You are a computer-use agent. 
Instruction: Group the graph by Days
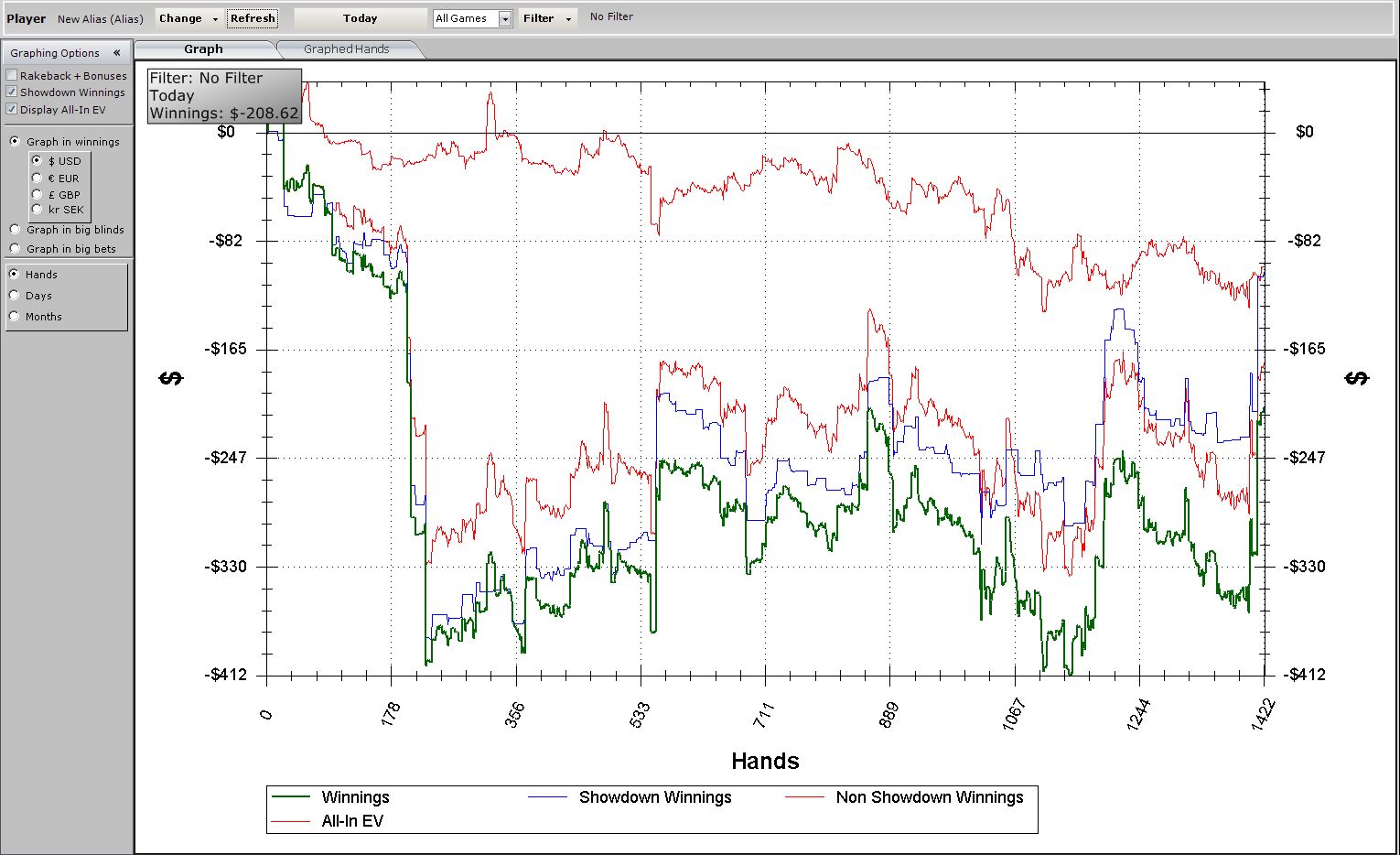point(15,296)
